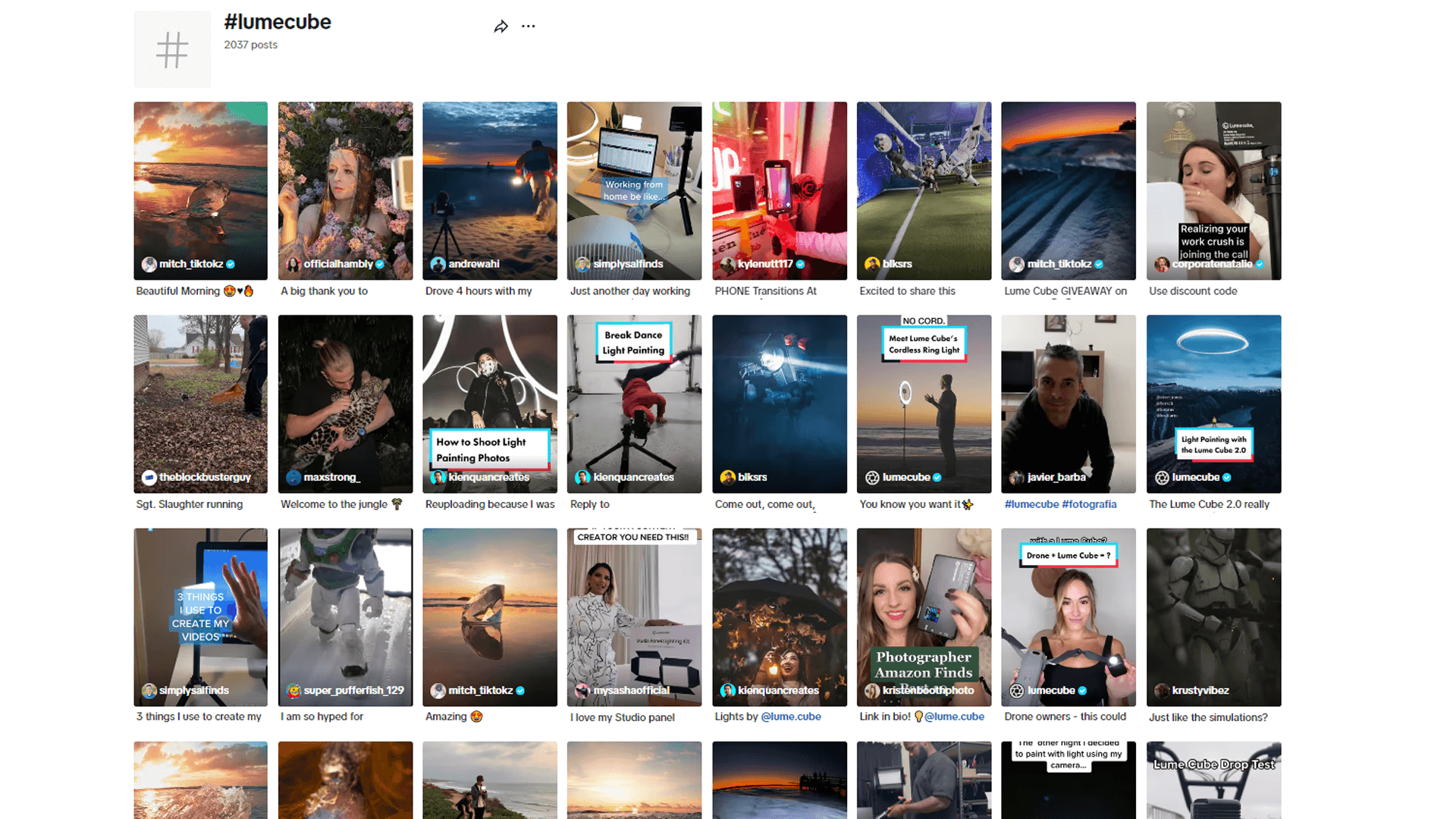Open Break Dance Light Painting video
Viewport: 1456px width, 819px height.
(x=634, y=404)
